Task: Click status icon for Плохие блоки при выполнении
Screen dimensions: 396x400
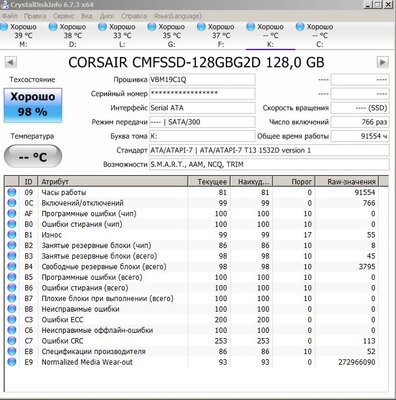Action: [x=12, y=298]
